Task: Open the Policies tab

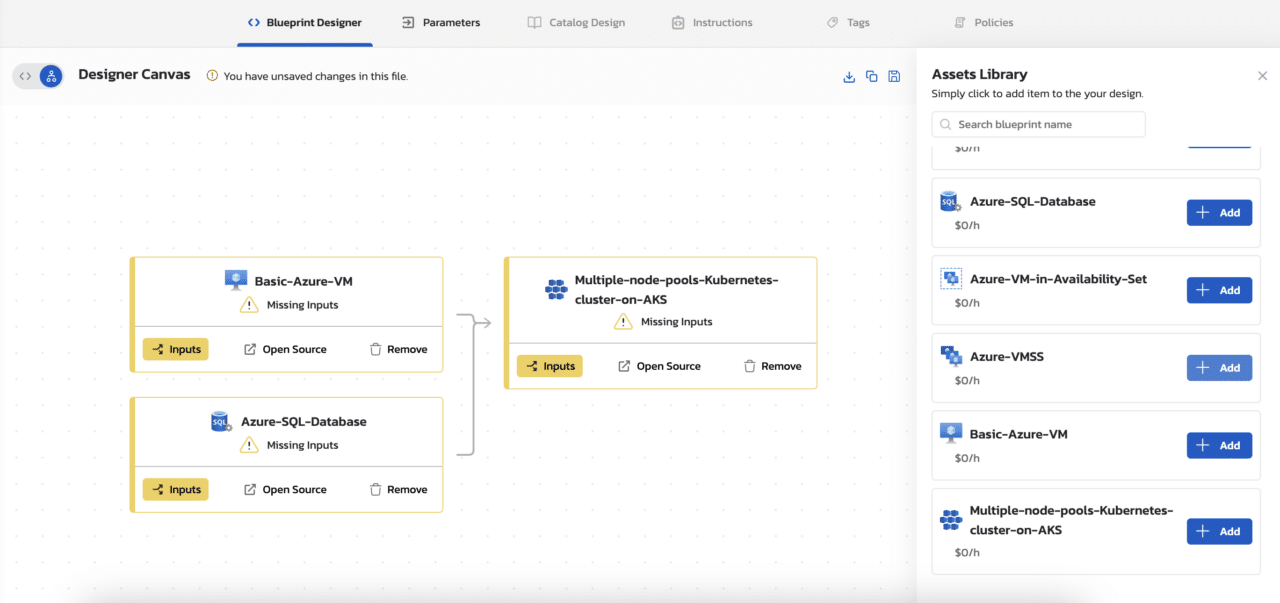Action: coord(983,22)
